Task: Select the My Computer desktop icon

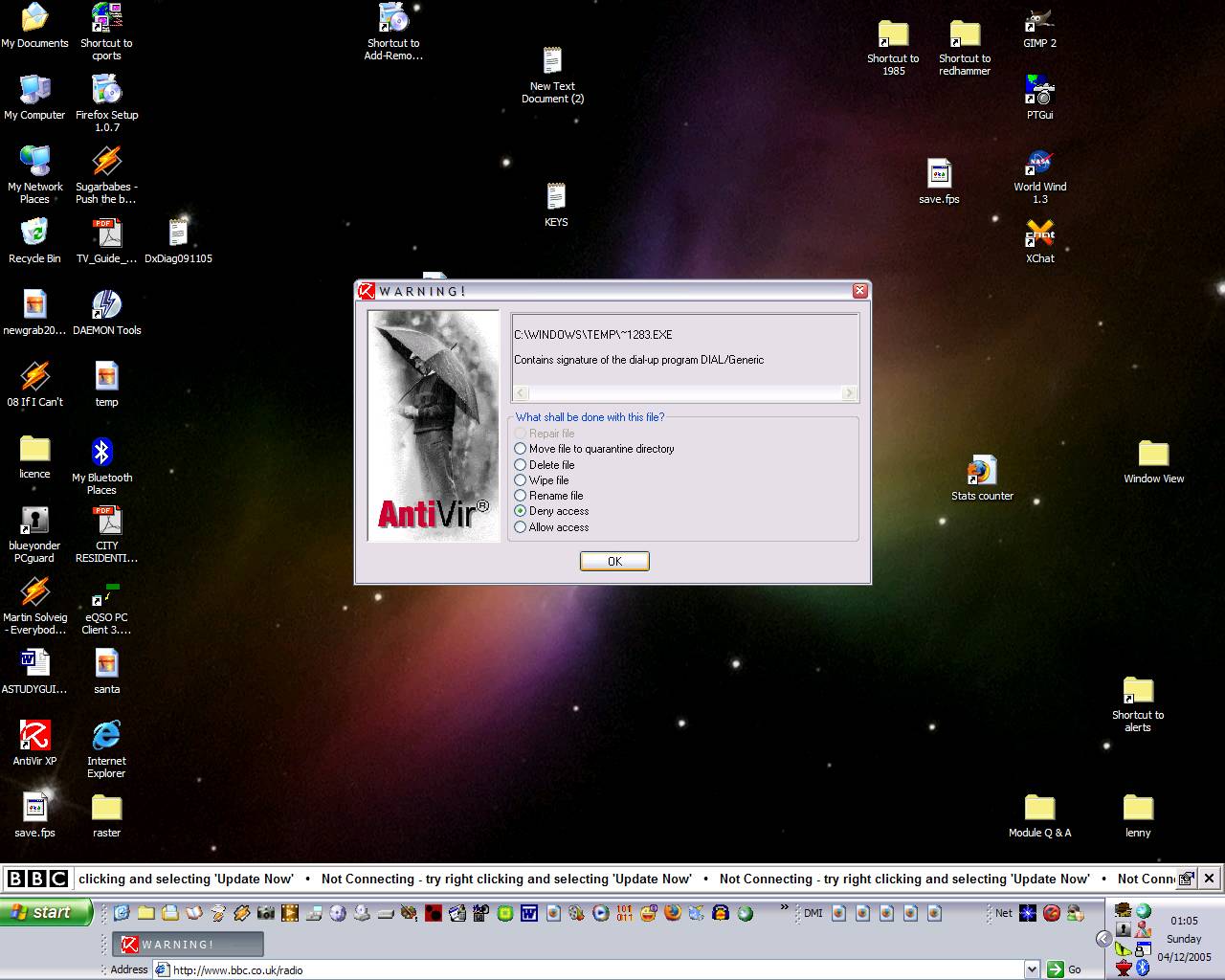Action: (x=34, y=98)
